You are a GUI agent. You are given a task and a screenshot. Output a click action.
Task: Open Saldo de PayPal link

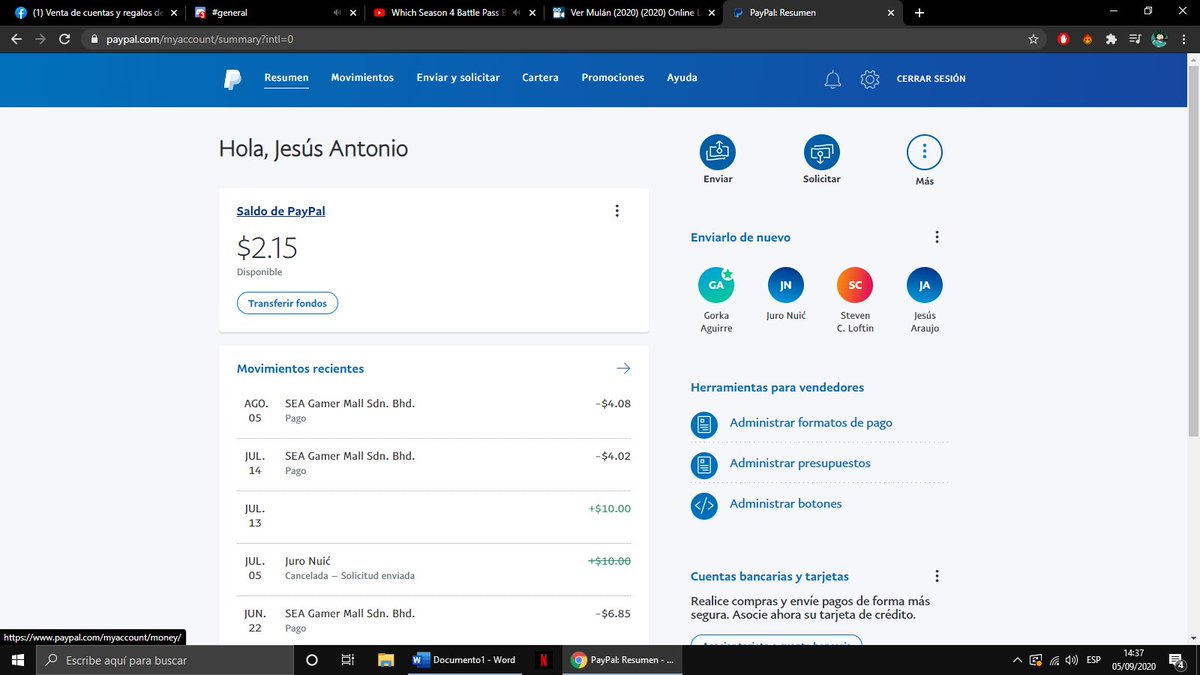281,211
